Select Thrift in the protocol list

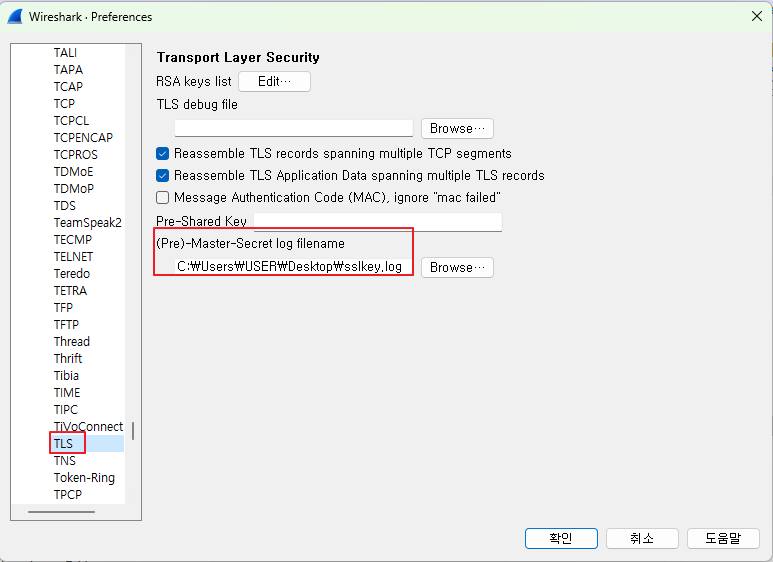[x=68, y=358]
